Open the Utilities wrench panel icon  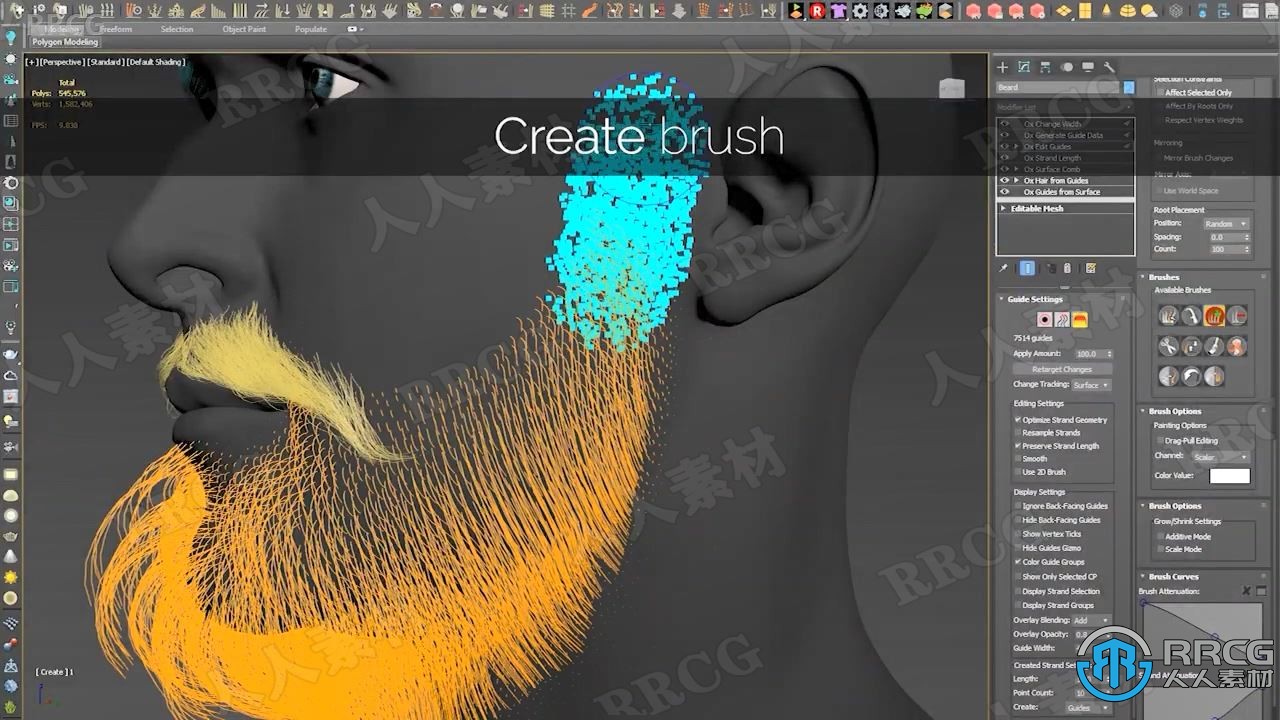1109,67
